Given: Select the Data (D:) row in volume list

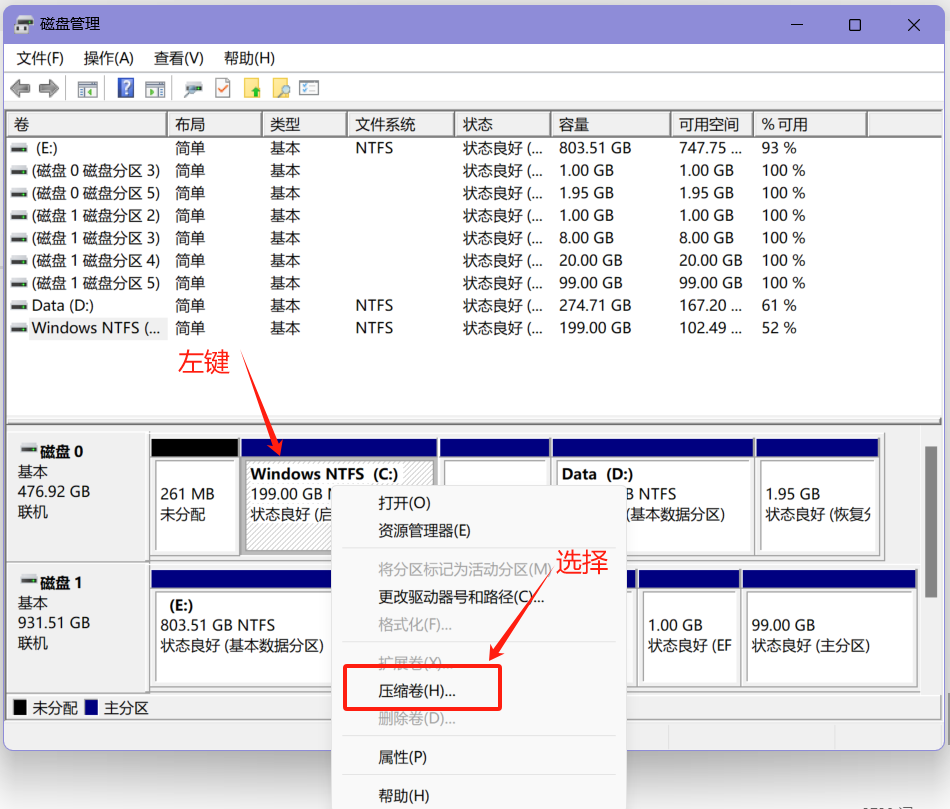Looking at the screenshot, I should 62,305.
